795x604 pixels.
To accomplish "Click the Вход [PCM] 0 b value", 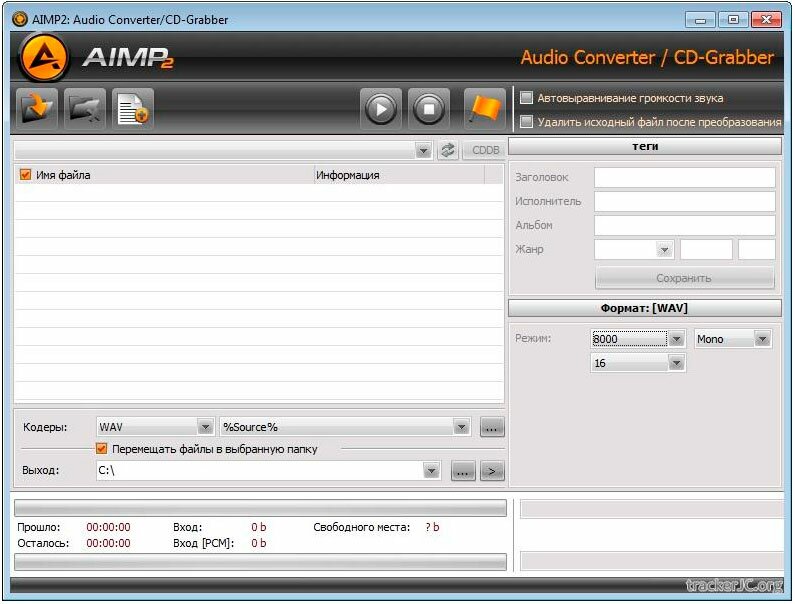I will (259, 543).
